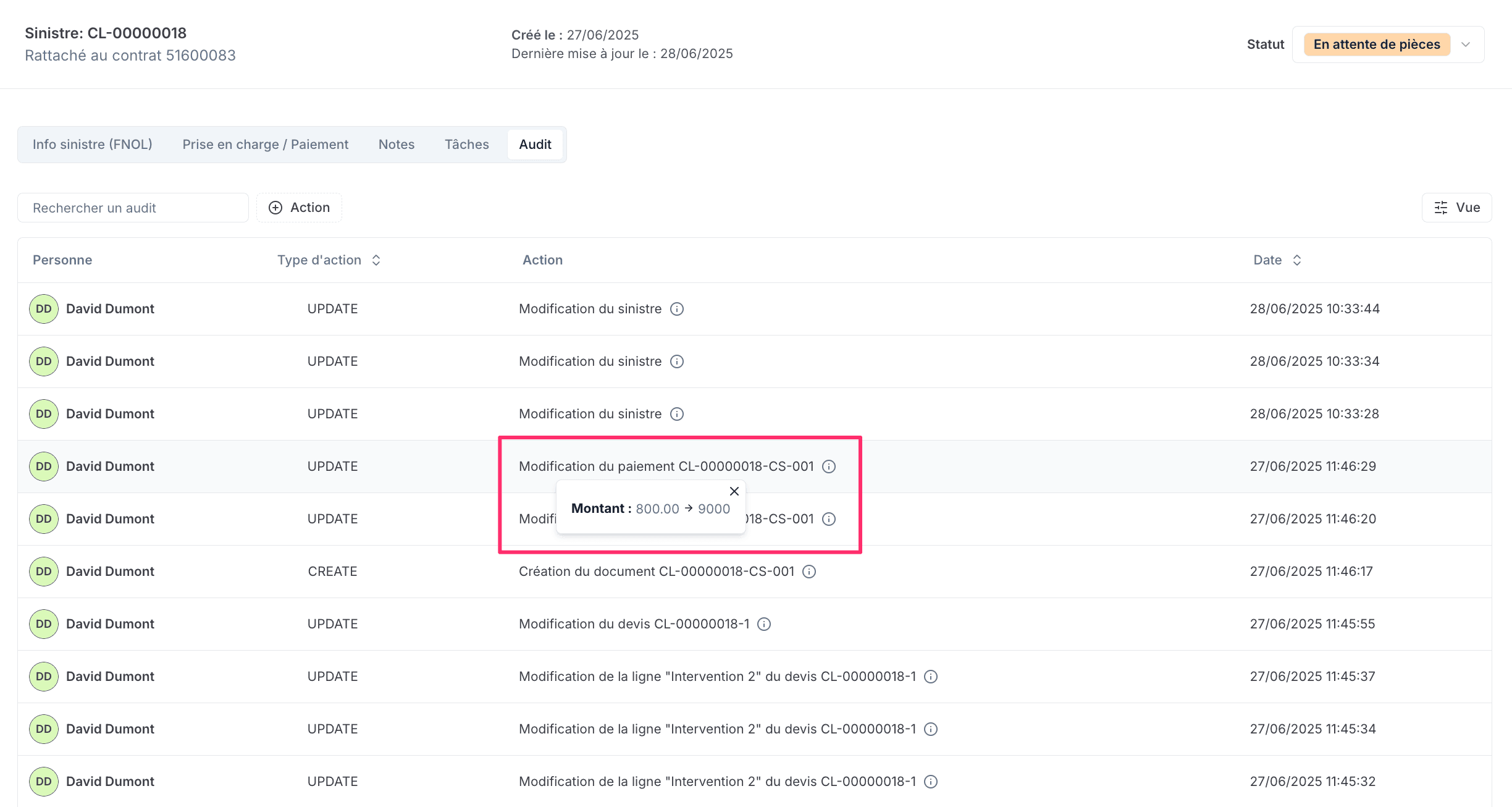Open the Tâches tab
Screen dimensions: 1512x807
[467, 145]
